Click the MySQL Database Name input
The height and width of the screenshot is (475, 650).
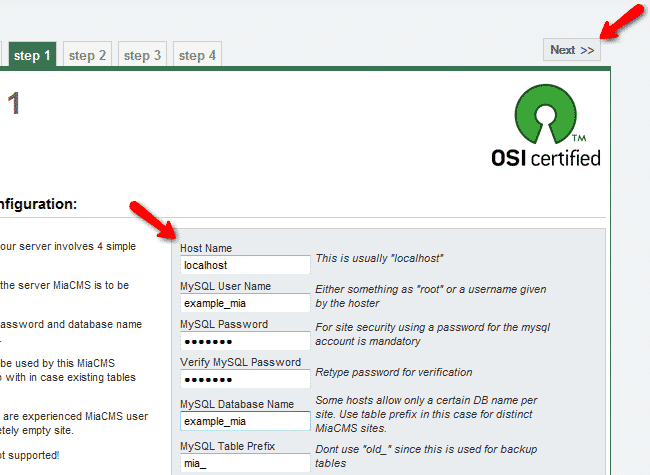click(245, 421)
